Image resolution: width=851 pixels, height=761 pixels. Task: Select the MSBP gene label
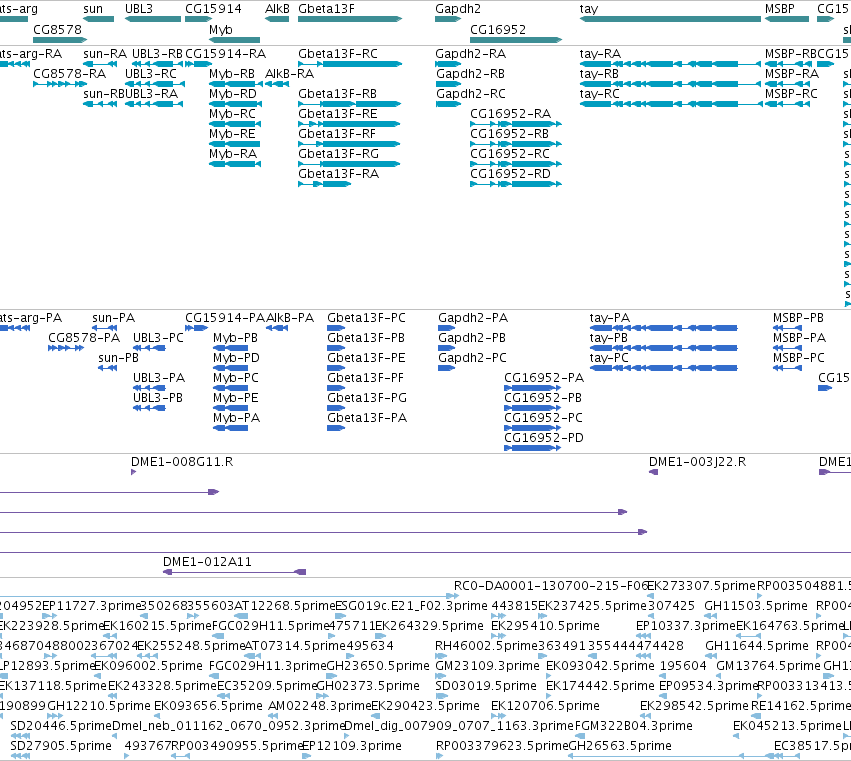click(x=779, y=9)
